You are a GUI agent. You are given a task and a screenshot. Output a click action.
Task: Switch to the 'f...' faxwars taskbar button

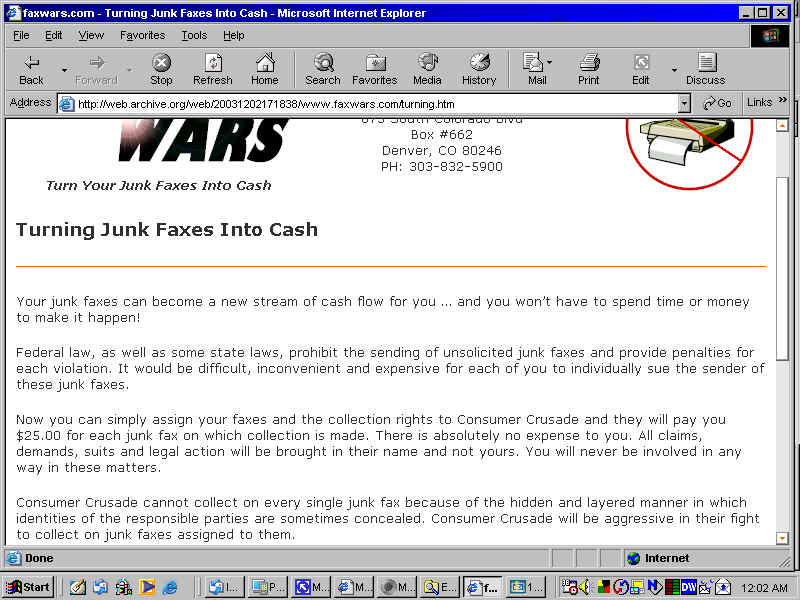click(482, 587)
